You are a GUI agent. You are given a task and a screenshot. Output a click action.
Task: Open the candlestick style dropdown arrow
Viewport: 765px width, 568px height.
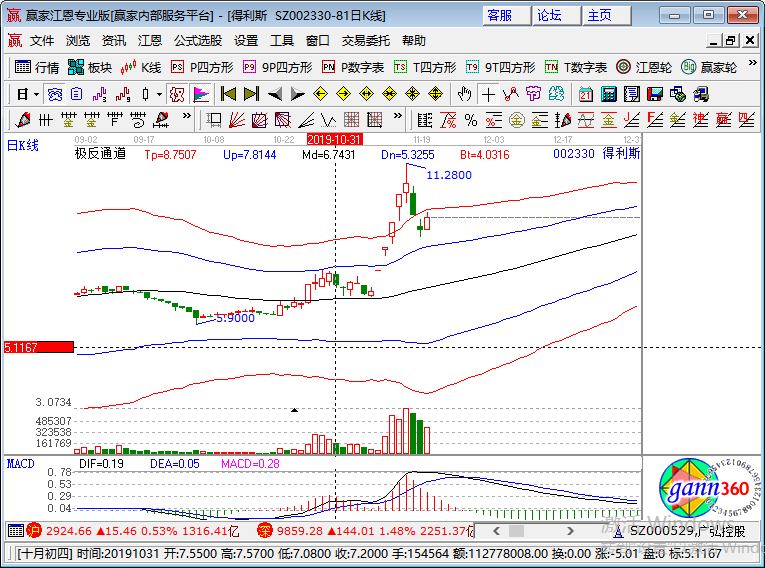[x=159, y=94]
